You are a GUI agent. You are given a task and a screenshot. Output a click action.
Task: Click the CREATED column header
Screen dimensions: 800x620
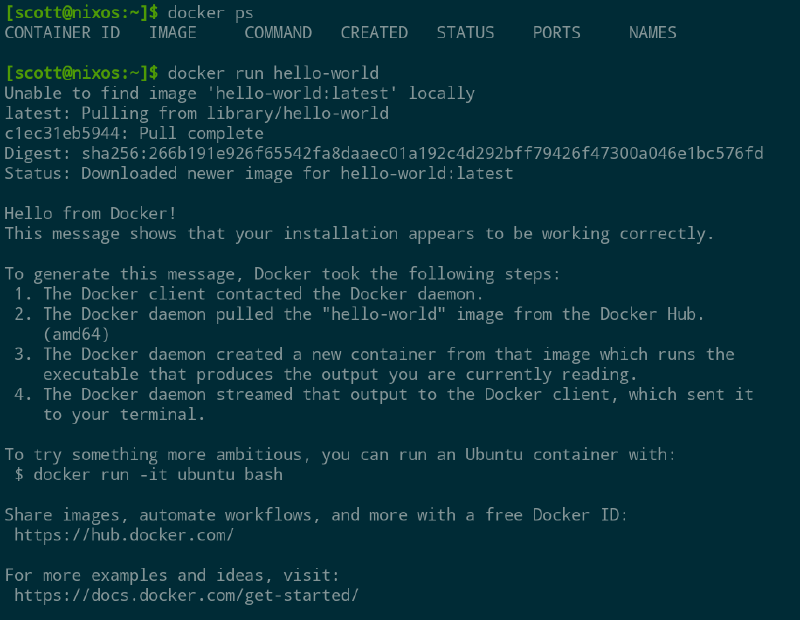click(374, 33)
